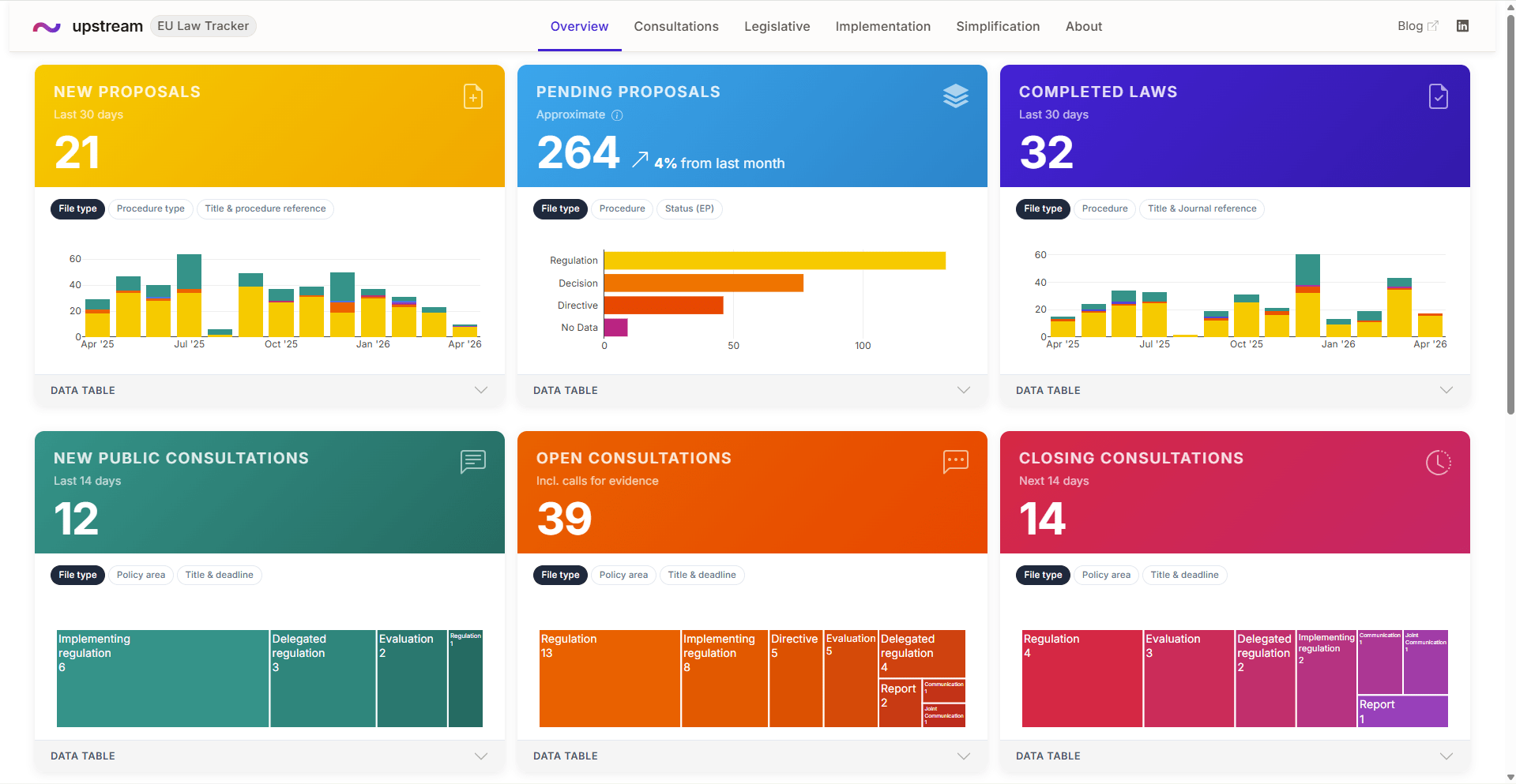Click the Pending Proposals layers icon
The height and width of the screenshot is (784, 1516).
[955, 96]
